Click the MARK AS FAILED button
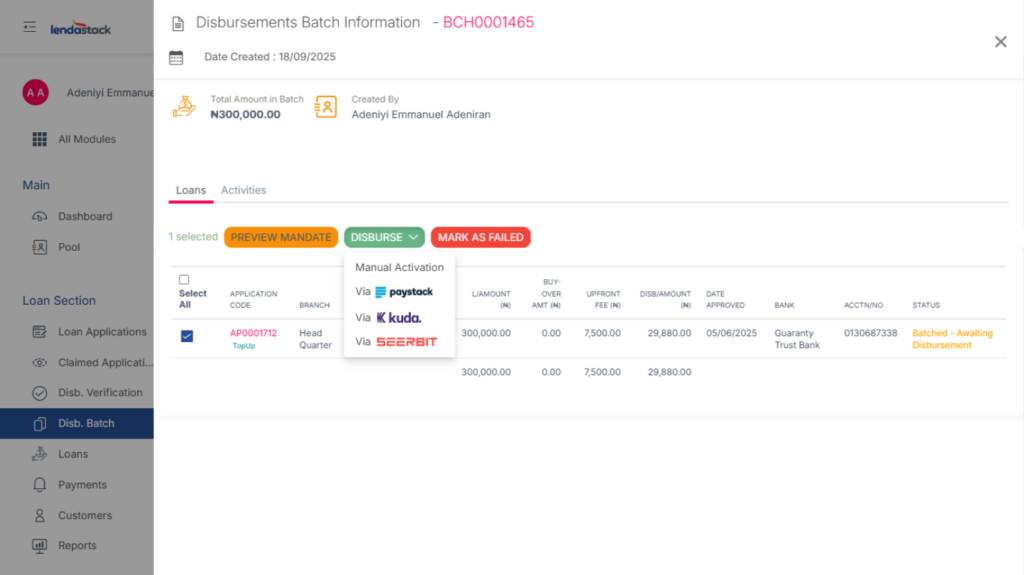This screenshot has height=575, width=1024. click(480, 237)
